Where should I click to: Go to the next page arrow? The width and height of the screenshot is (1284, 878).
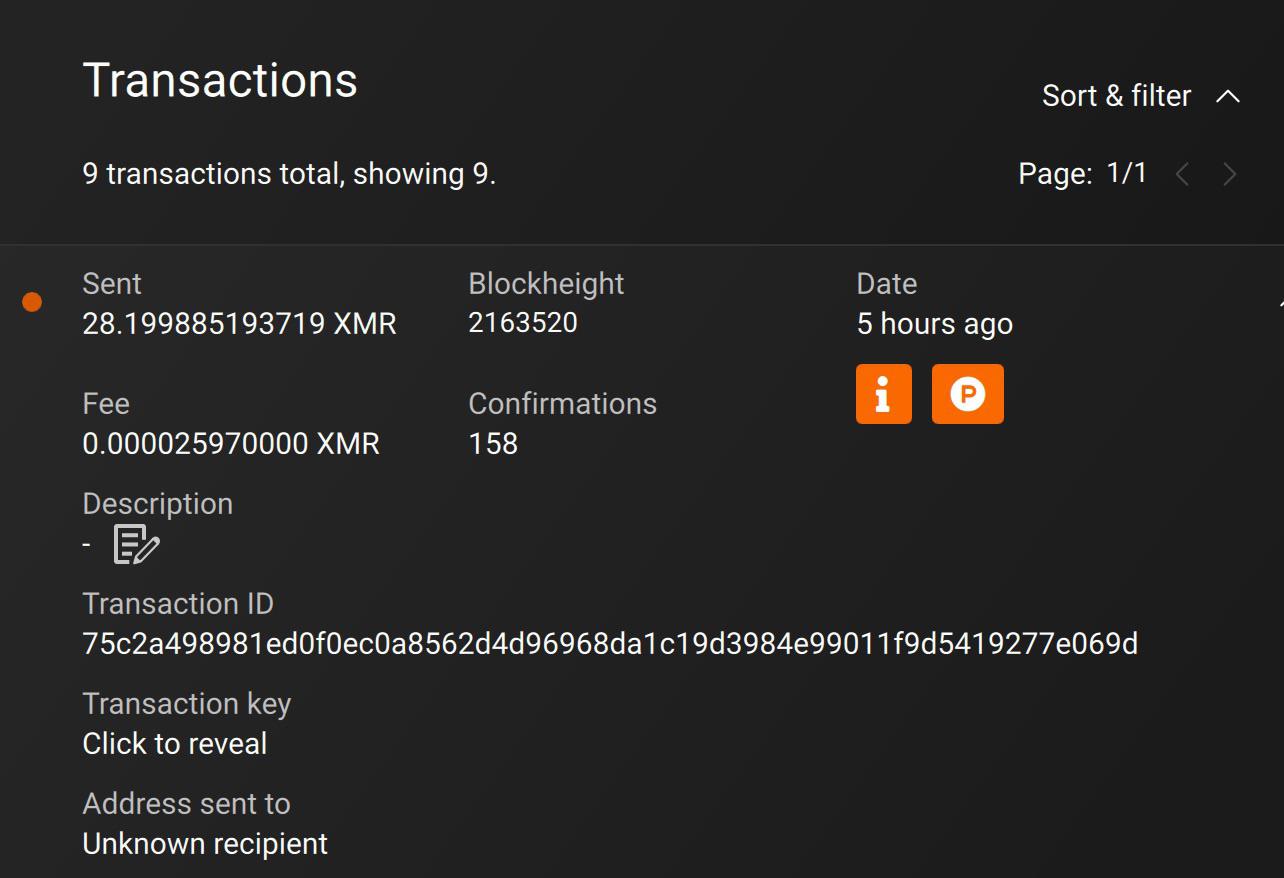pyautogui.click(x=1230, y=175)
